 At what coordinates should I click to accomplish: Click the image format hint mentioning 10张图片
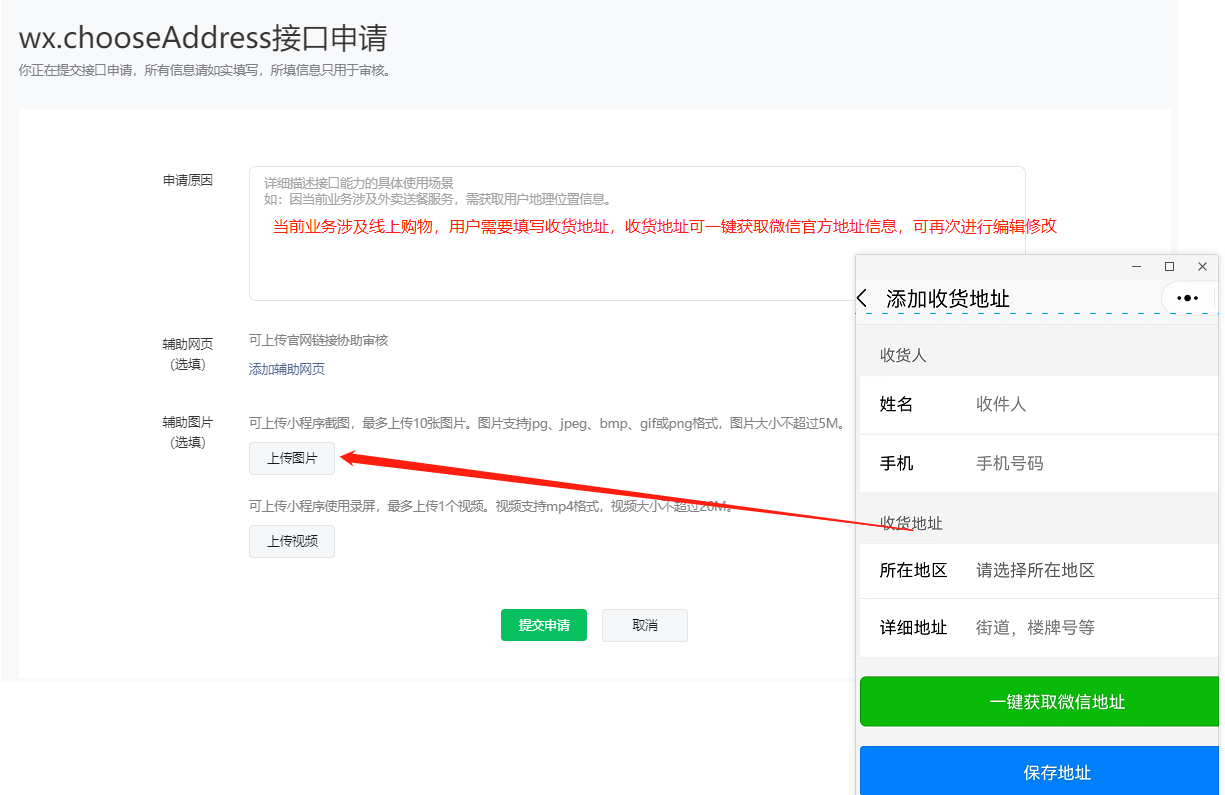click(547, 423)
